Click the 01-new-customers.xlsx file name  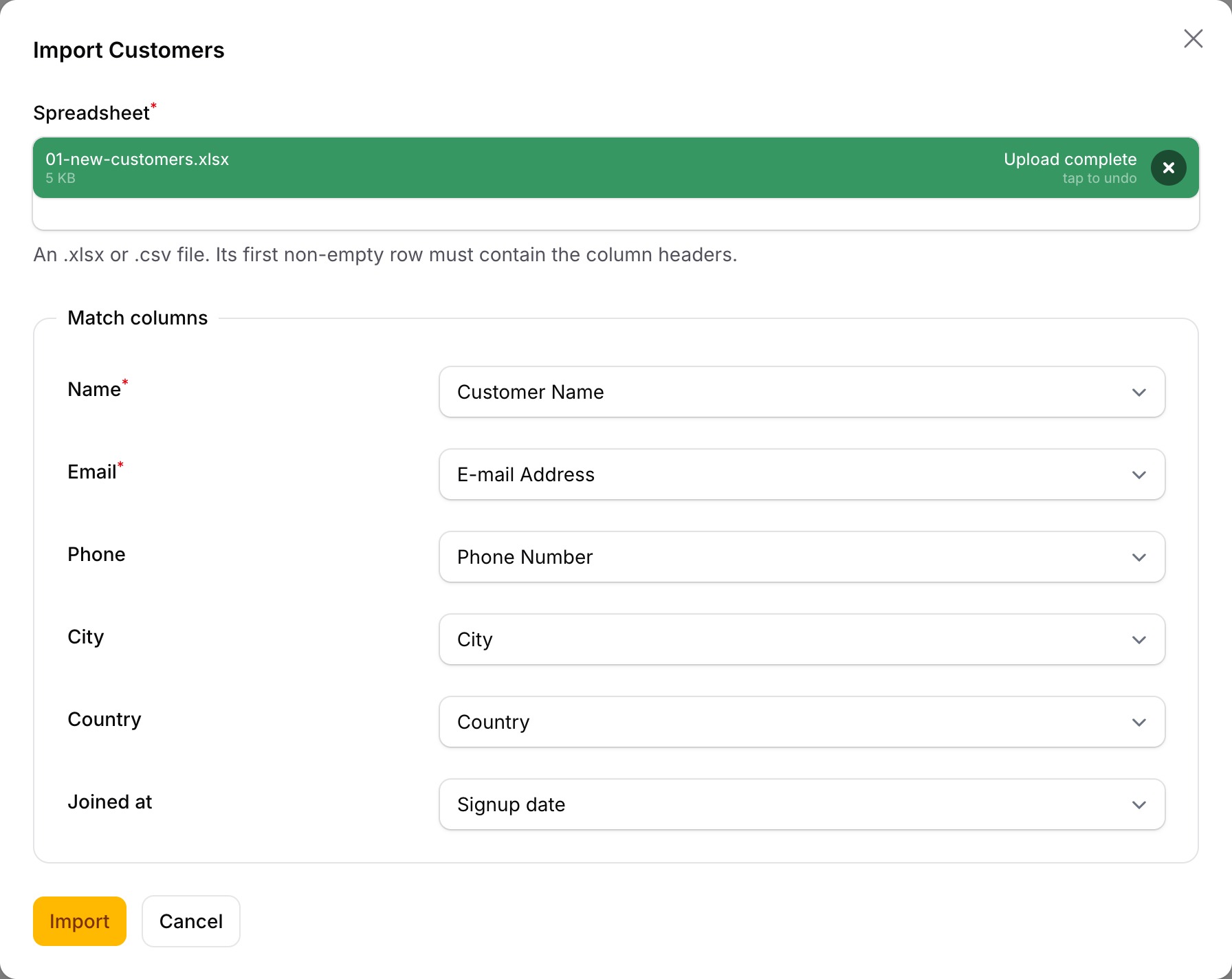click(137, 159)
